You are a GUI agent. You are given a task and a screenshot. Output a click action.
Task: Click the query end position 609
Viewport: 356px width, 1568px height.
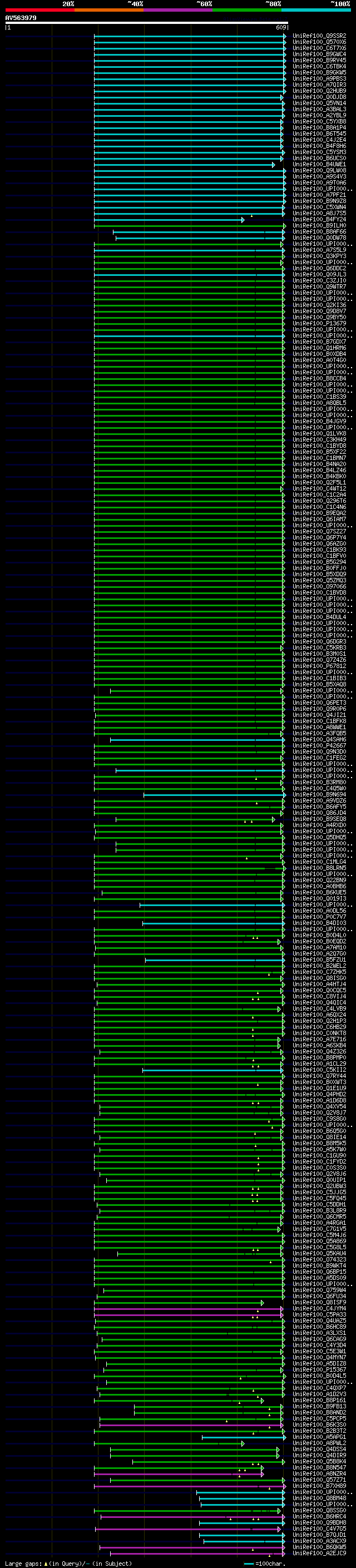click(281, 27)
